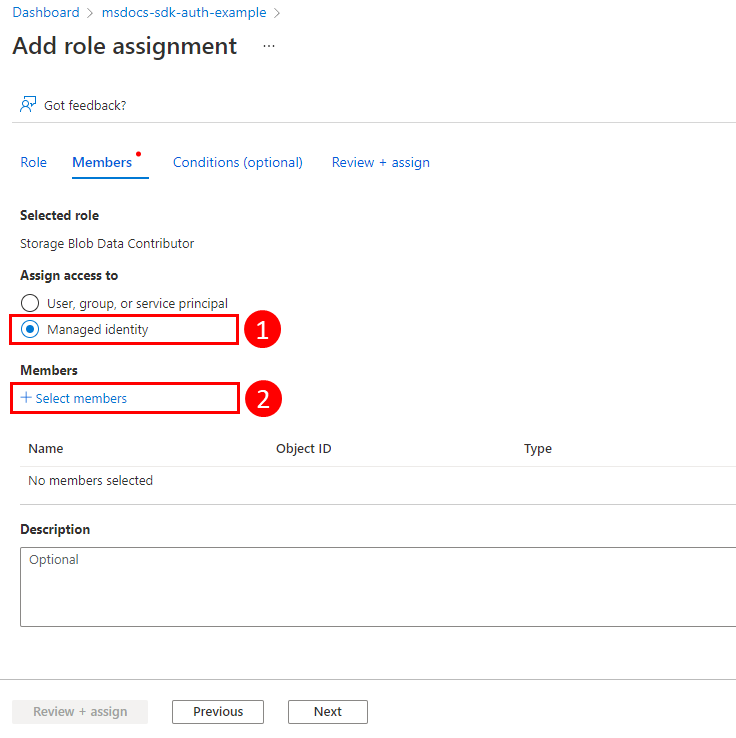
Task: Navigate to msdocs-sdk-auth-example breadcrumb
Action: pos(184,12)
